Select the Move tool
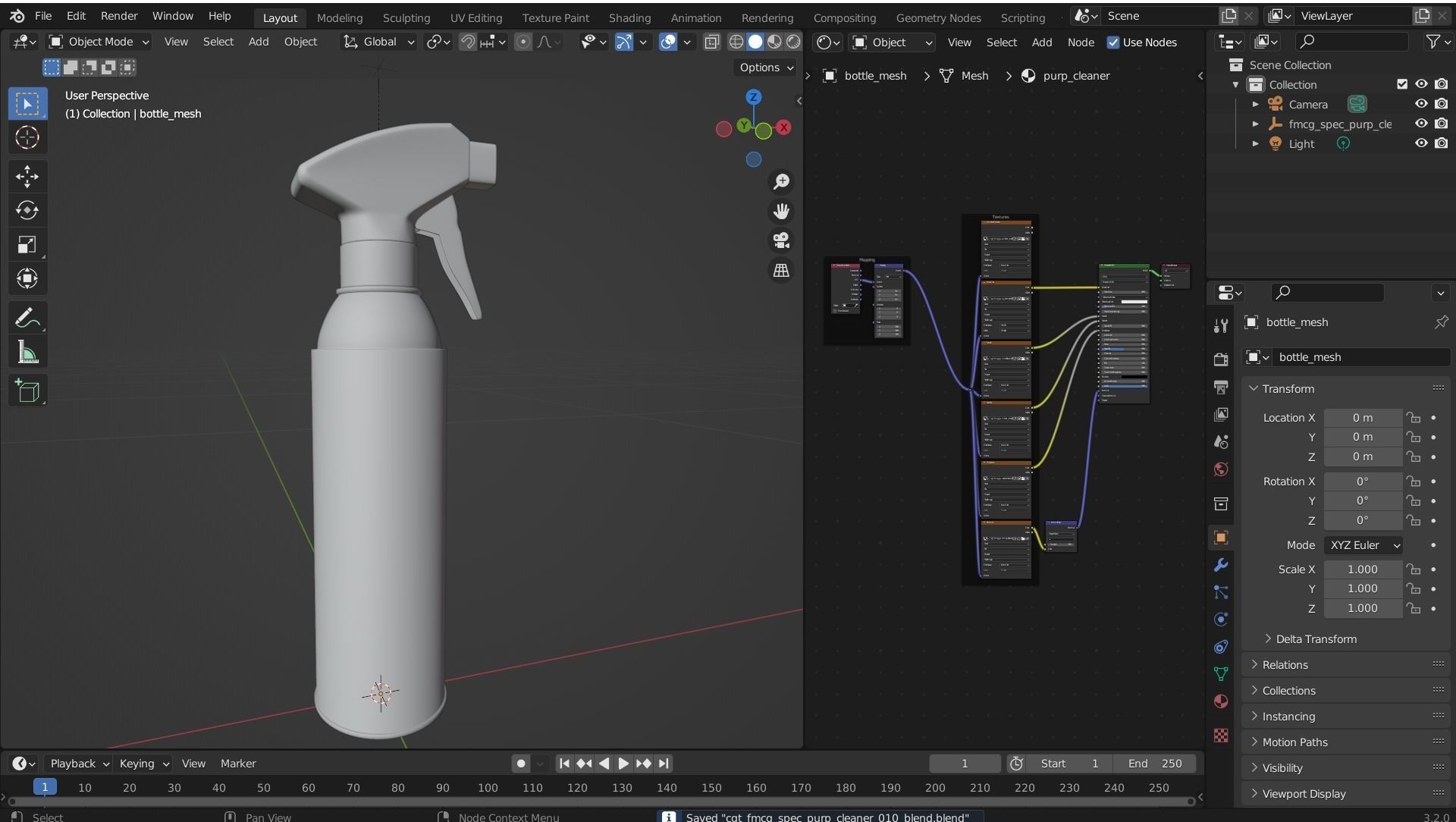 (x=27, y=177)
